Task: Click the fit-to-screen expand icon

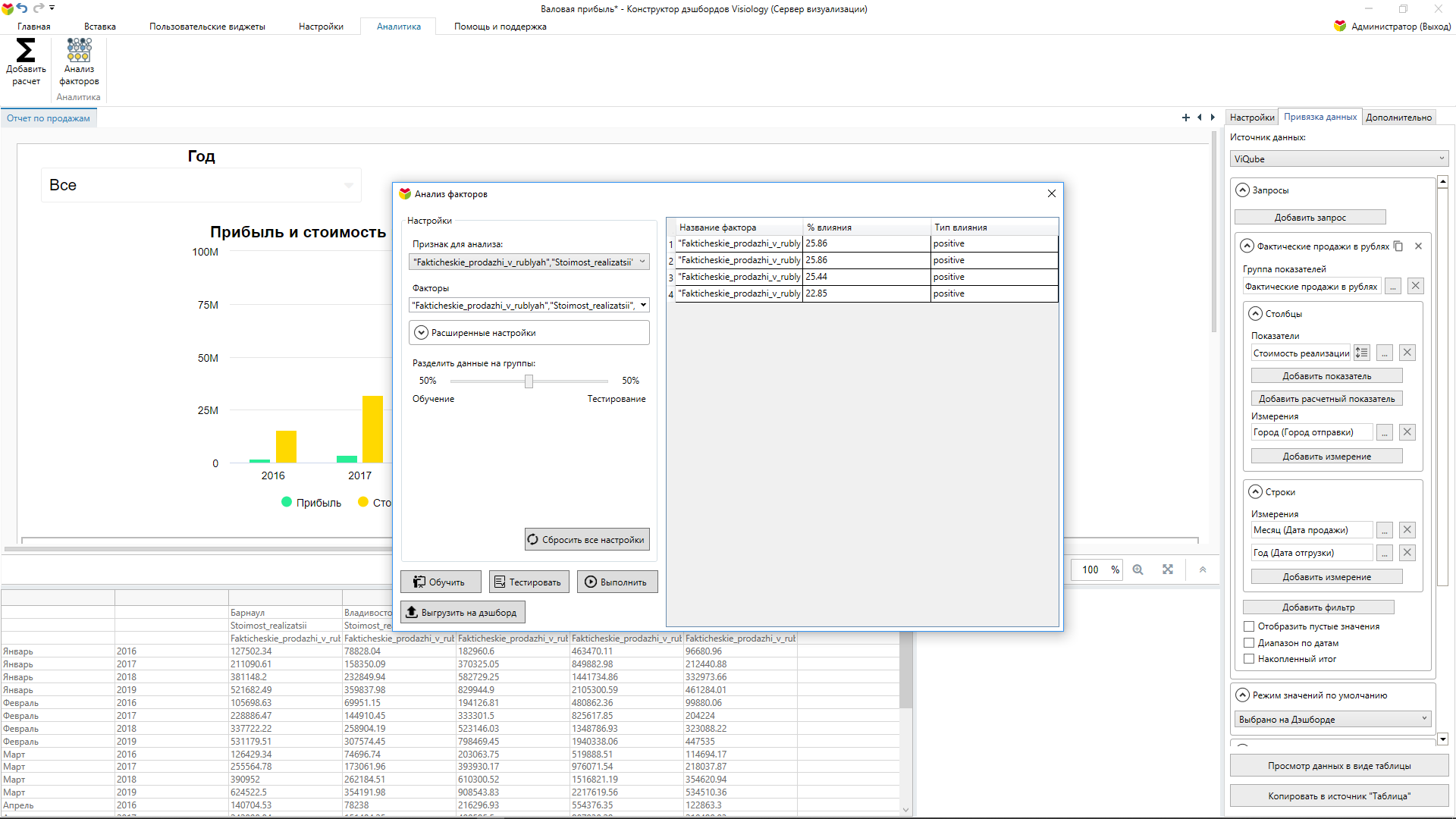Action: pyautogui.click(x=1168, y=570)
